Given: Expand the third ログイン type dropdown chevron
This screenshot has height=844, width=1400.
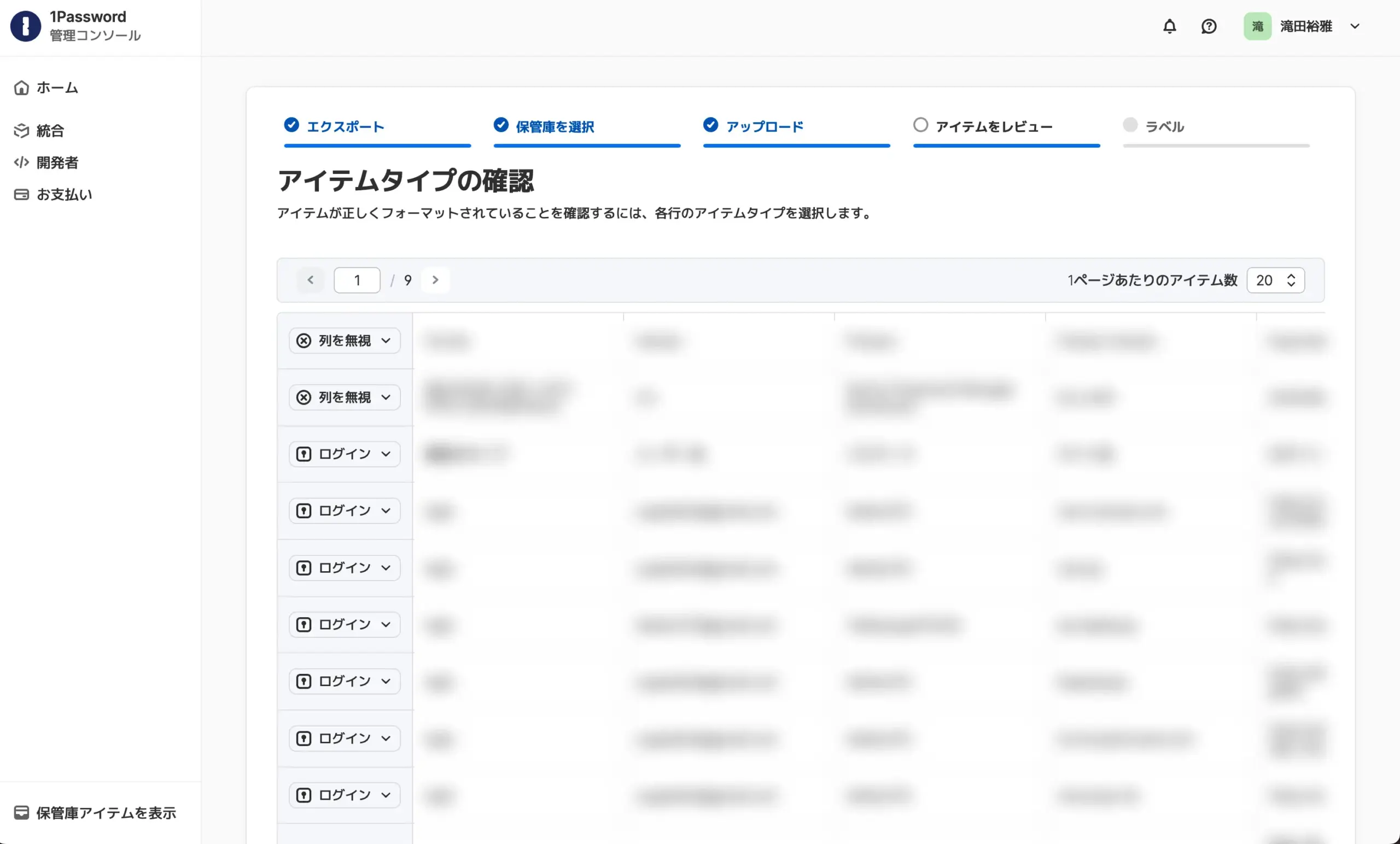Looking at the screenshot, I should [386, 567].
